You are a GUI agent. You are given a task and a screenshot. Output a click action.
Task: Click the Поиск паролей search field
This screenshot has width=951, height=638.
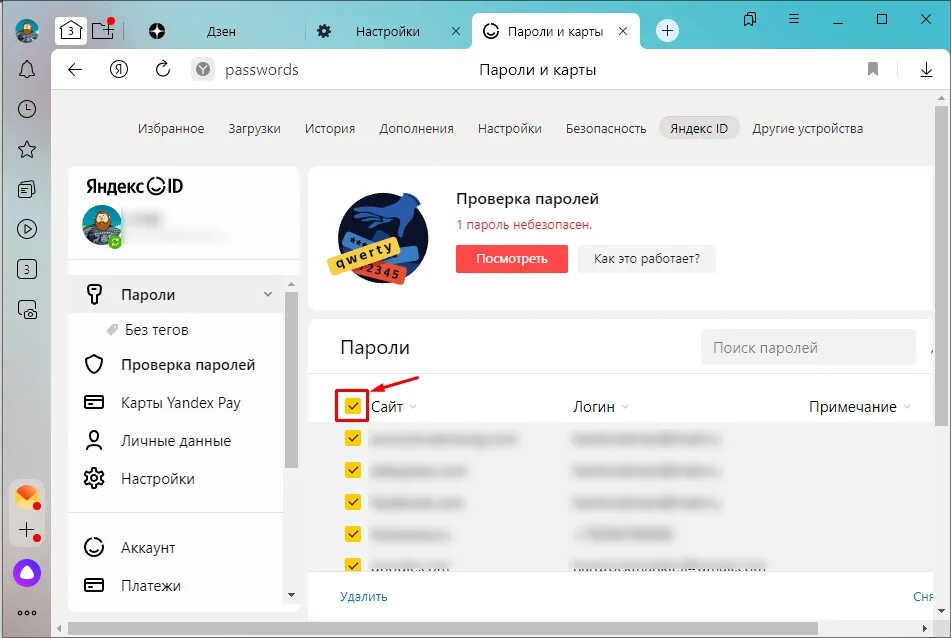[808, 348]
